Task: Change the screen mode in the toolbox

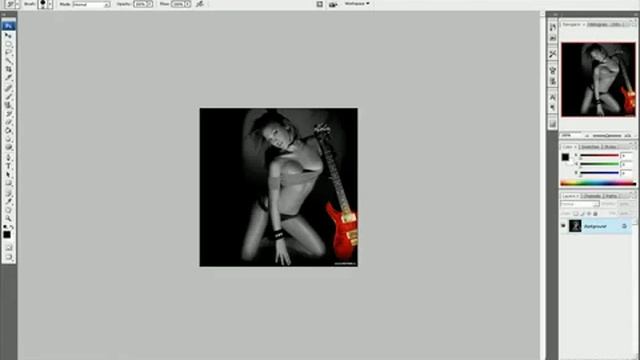Action: [9, 257]
